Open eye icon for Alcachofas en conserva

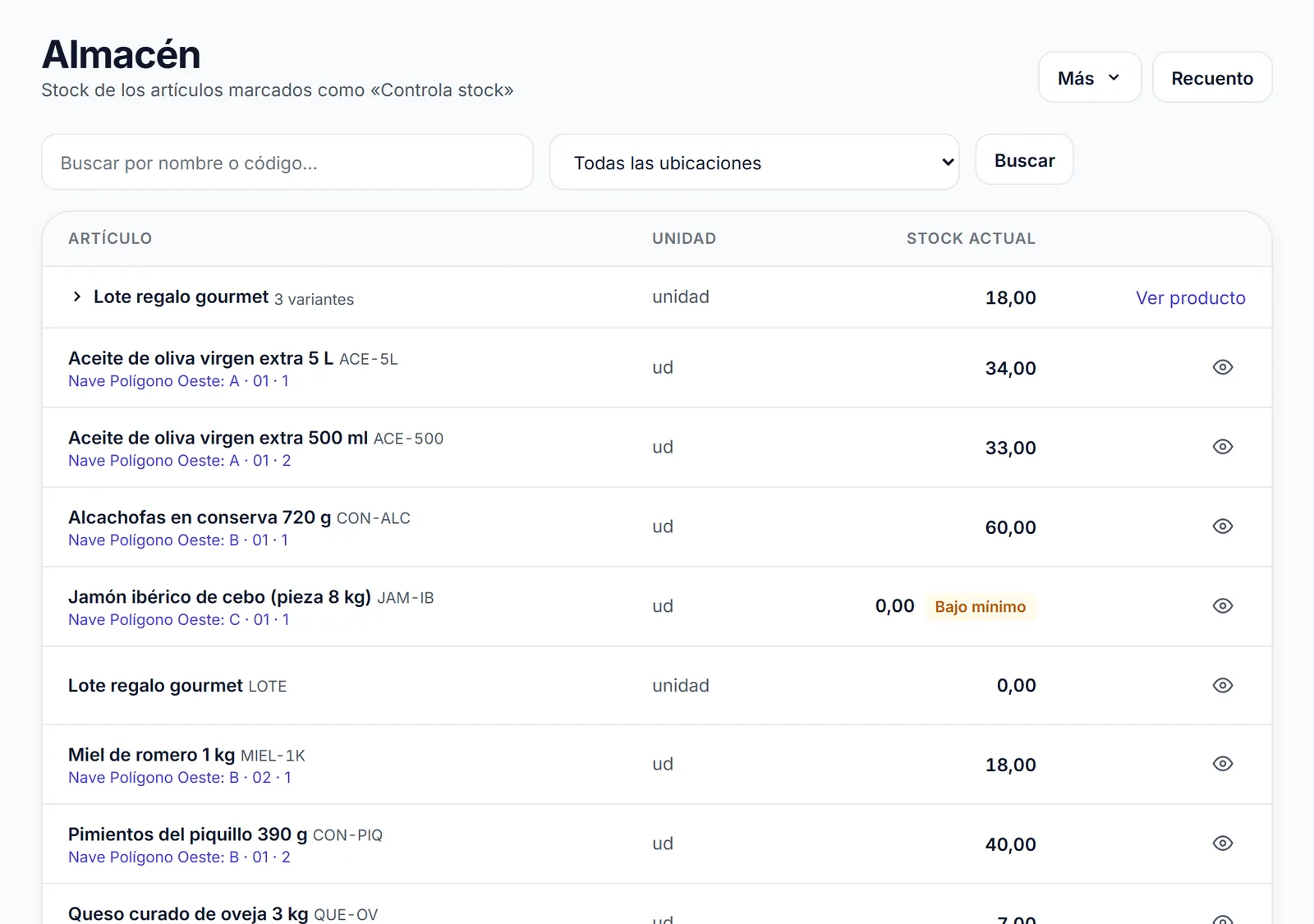tap(1222, 526)
